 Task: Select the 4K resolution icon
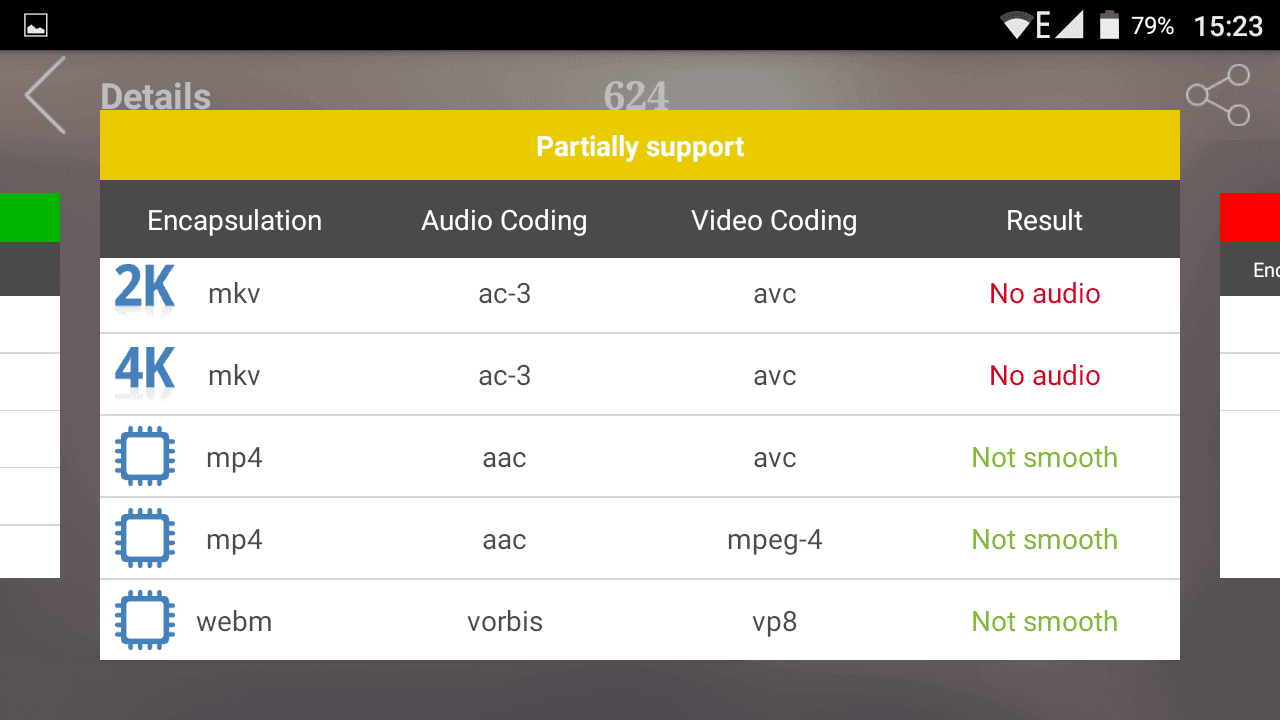pos(145,374)
